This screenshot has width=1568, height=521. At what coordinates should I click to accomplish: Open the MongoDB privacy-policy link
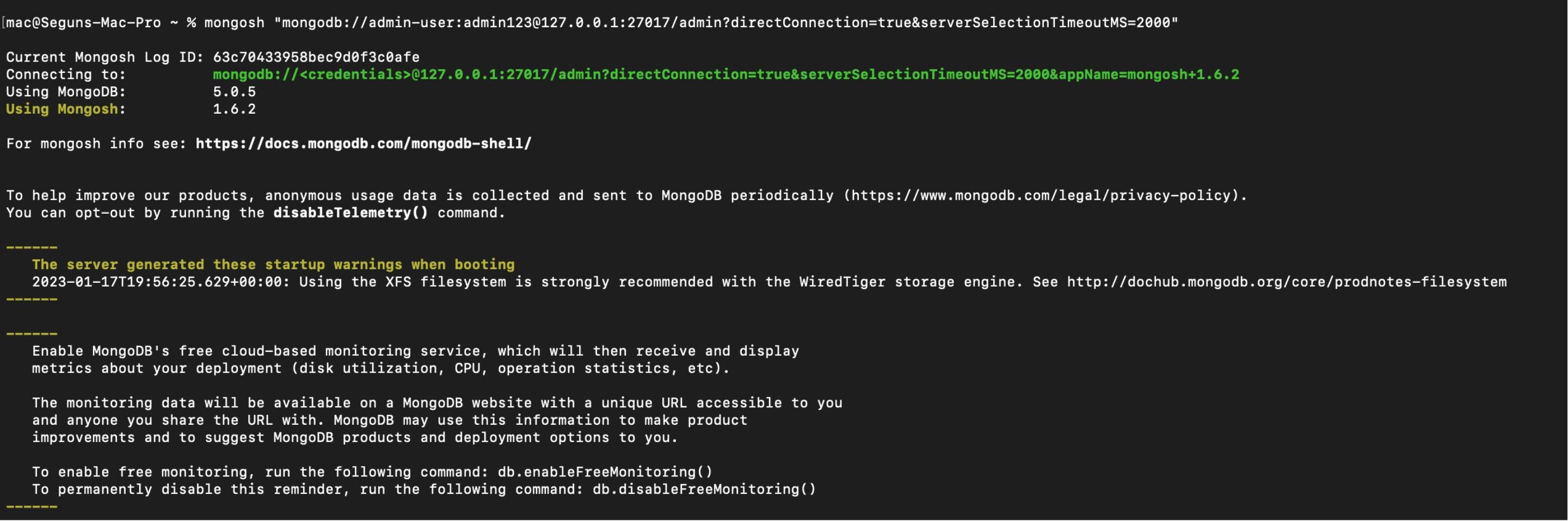coord(1044,196)
